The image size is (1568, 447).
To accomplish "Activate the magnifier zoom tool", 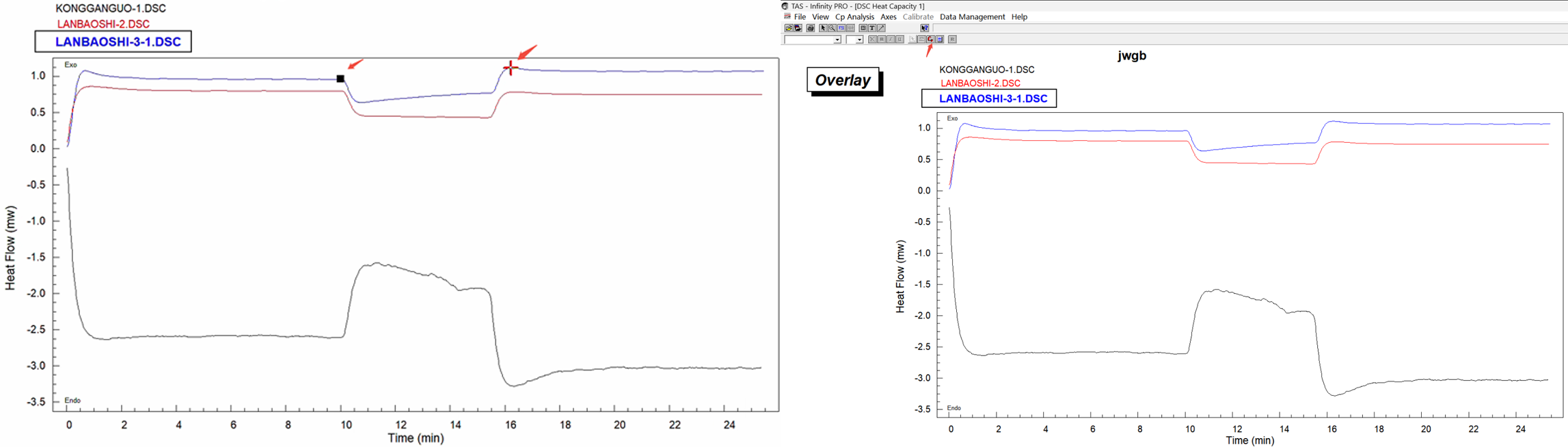I will click(832, 28).
